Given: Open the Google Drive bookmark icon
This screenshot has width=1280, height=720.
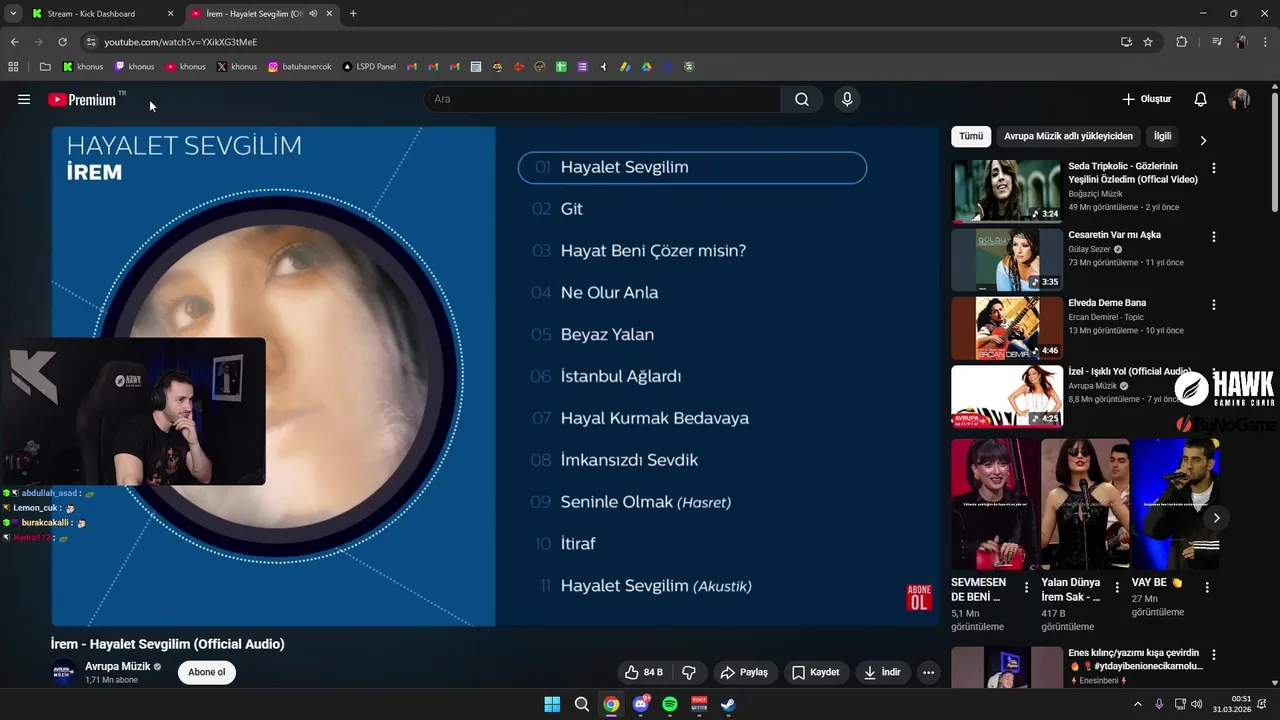Looking at the screenshot, I should click(646, 67).
